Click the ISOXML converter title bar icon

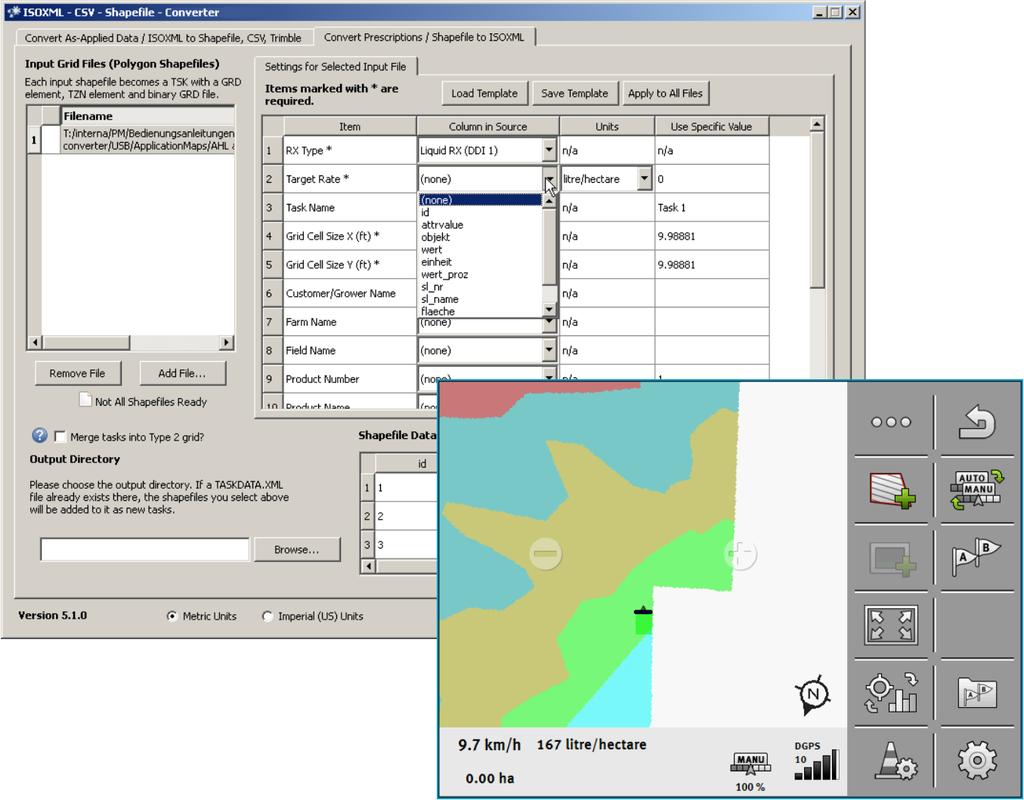pyautogui.click(x=14, y=12)
